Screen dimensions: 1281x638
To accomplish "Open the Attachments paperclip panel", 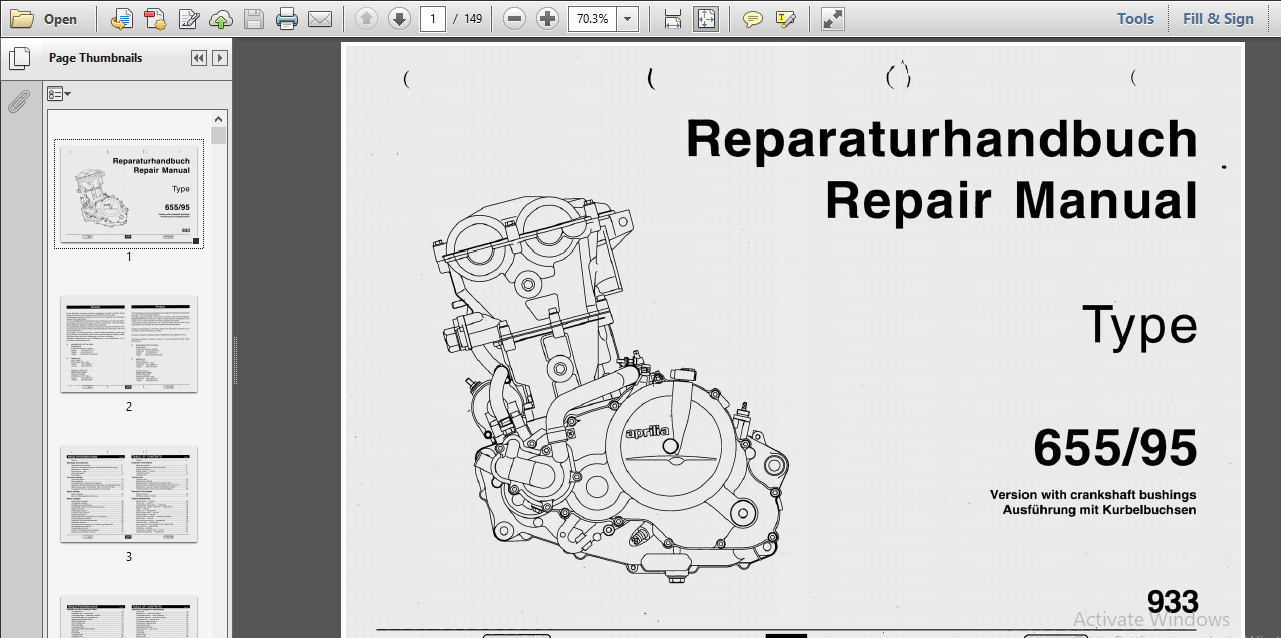I will [x=18, y=100].
